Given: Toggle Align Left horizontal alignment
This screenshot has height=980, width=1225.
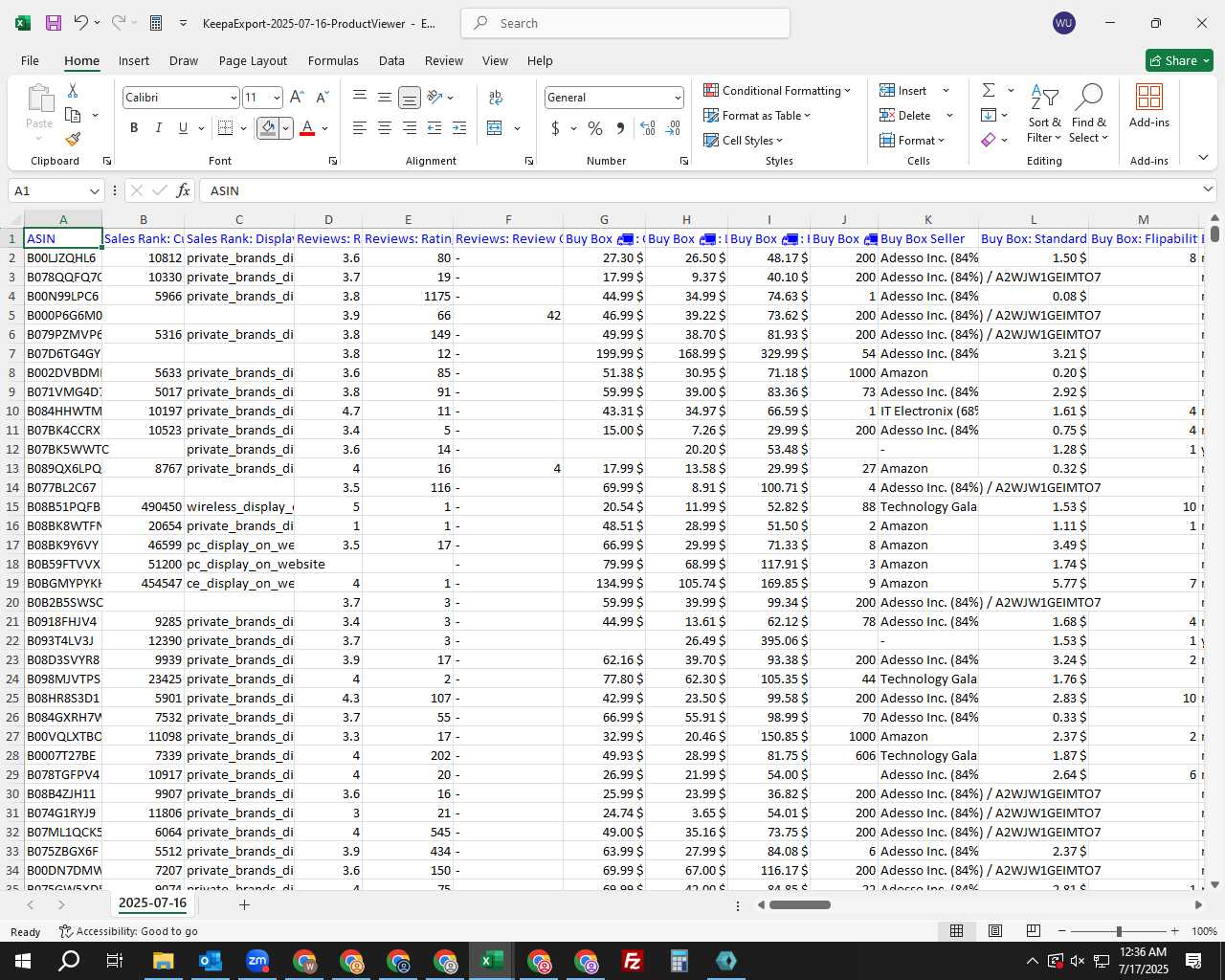Looking at the screenshot, I should [360, 128].
